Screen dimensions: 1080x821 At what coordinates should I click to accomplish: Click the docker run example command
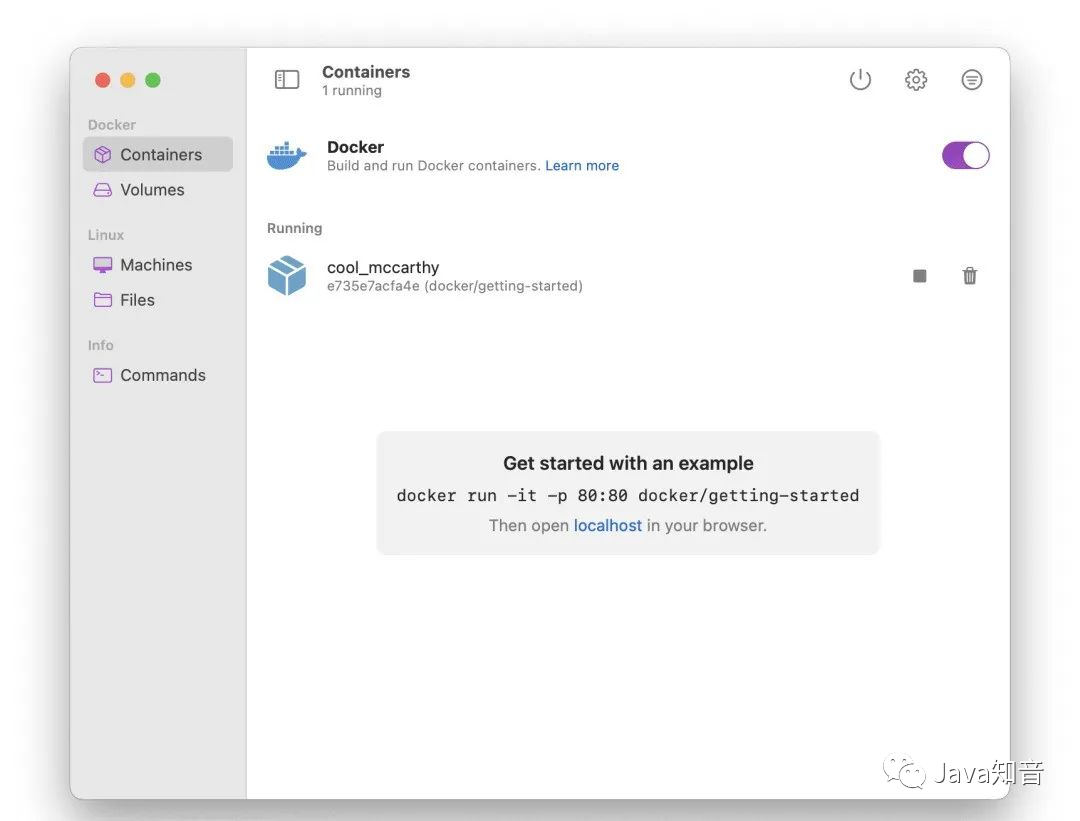click(x=627, y=495)
